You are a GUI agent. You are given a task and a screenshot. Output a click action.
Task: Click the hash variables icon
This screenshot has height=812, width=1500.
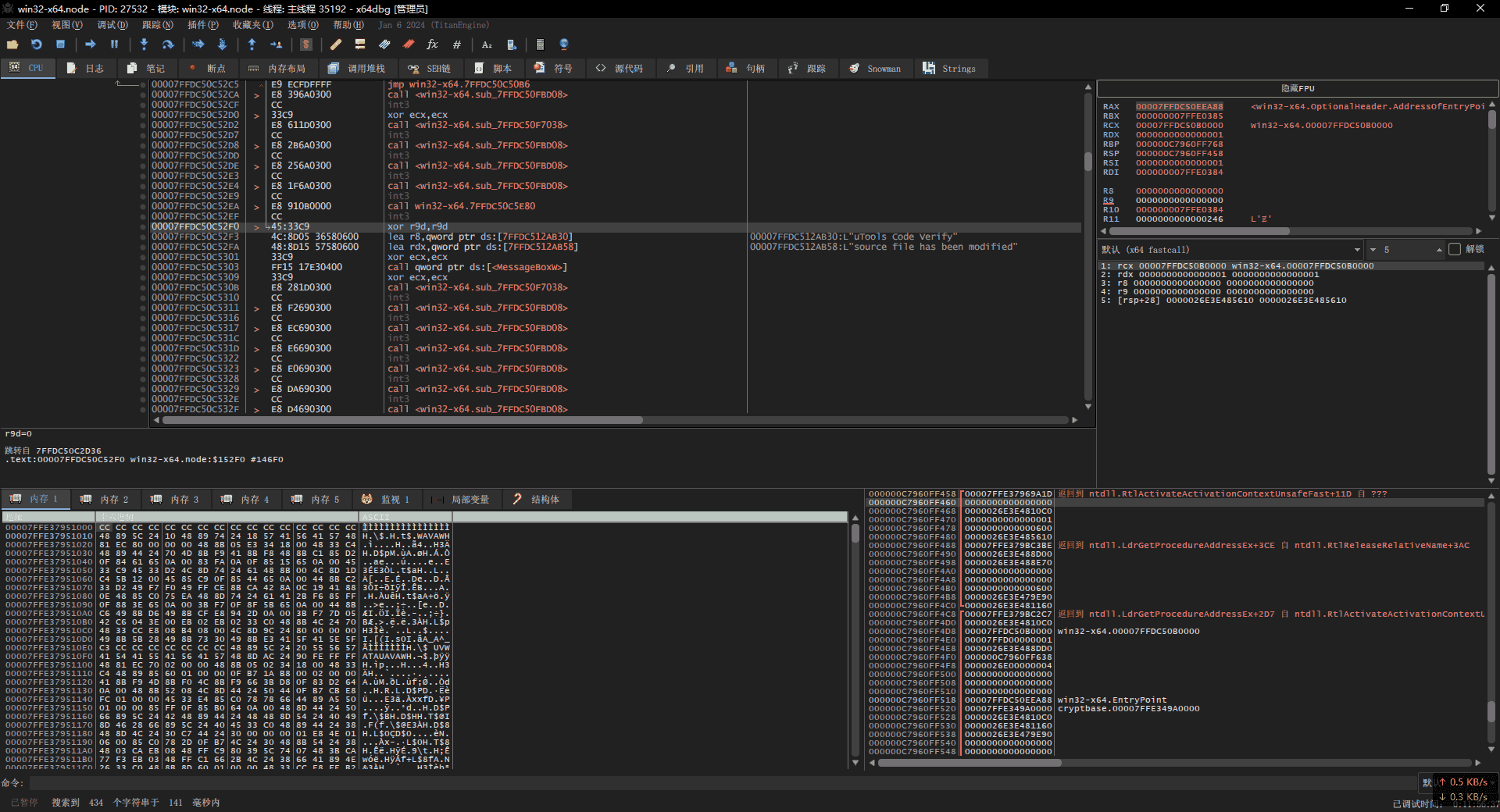[x=457, y=45]
